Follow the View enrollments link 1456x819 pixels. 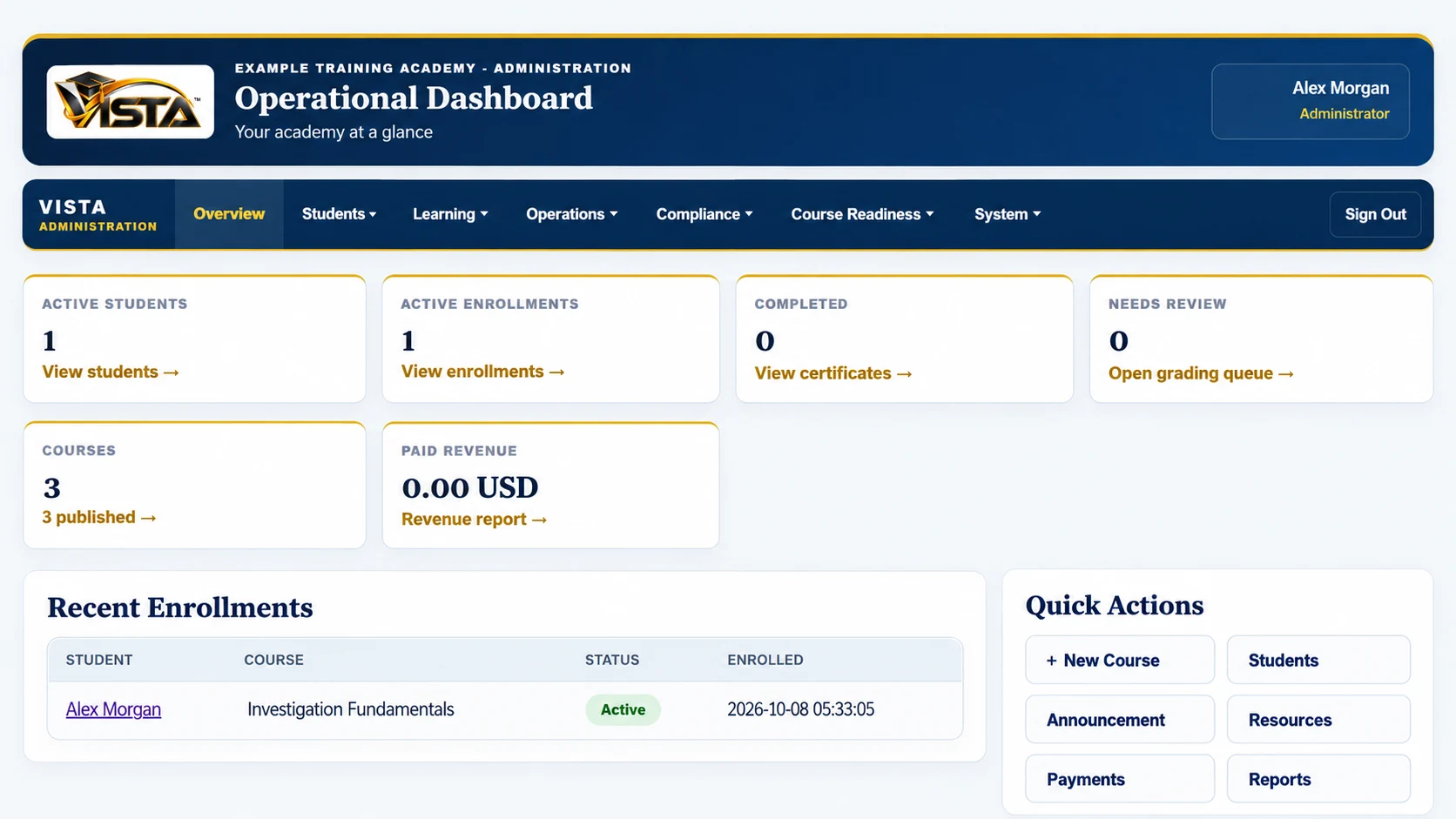click(x=483, y=372)
